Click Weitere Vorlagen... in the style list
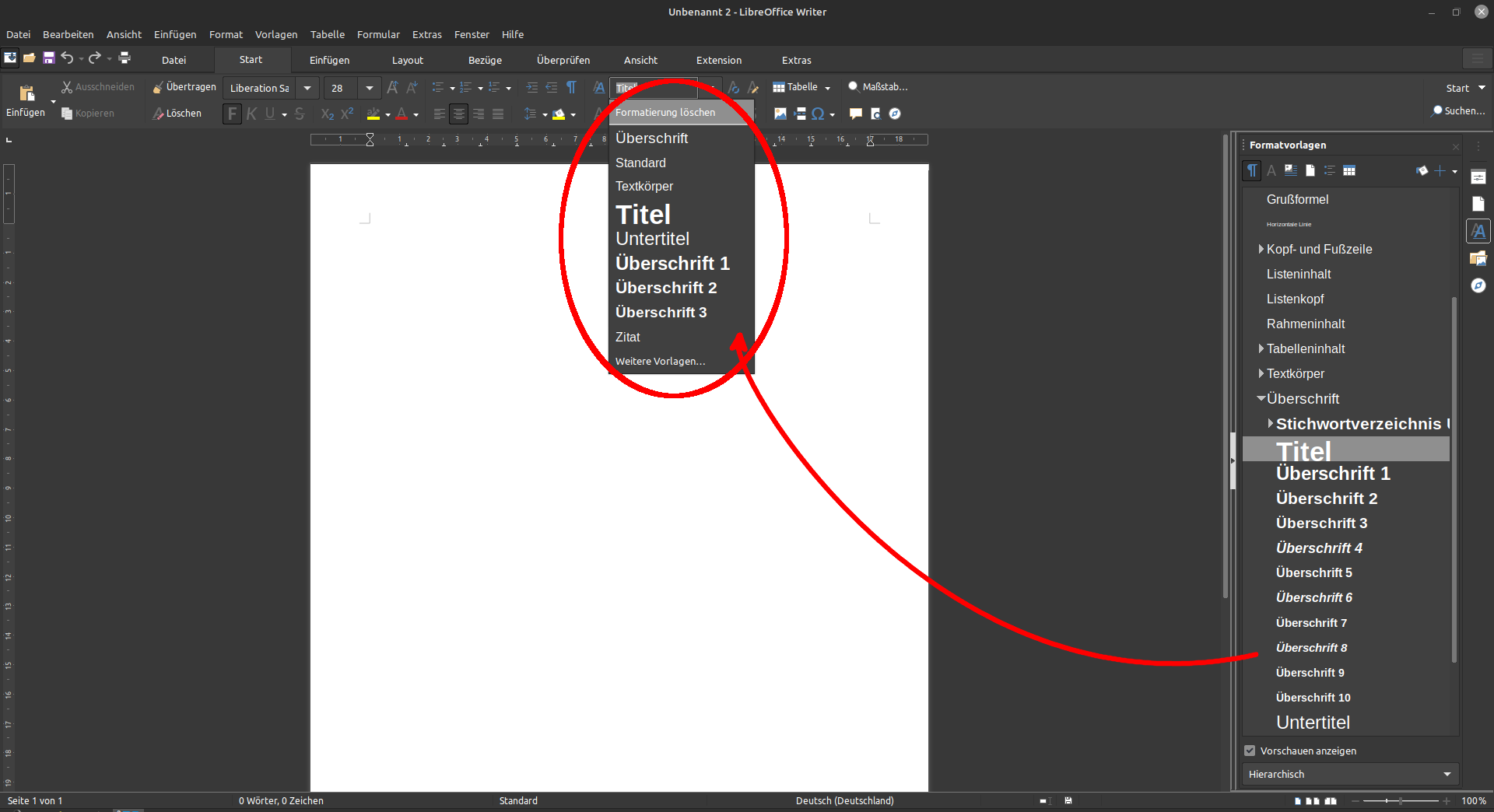 tap(660, 361)
